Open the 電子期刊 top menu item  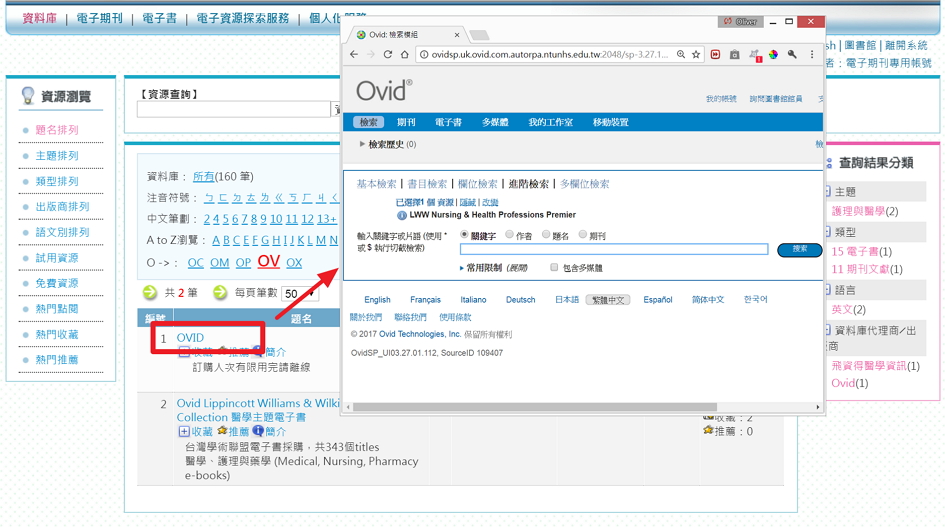[99, 18]
